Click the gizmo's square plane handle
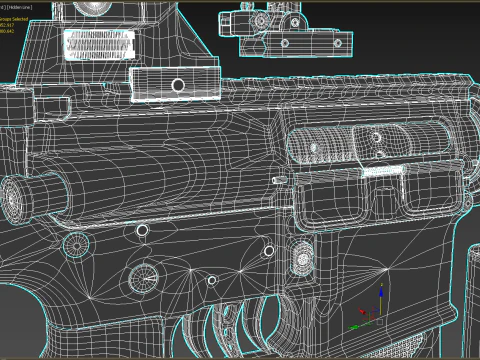Viewport: 480px width, 360px height. coord(379,321)
